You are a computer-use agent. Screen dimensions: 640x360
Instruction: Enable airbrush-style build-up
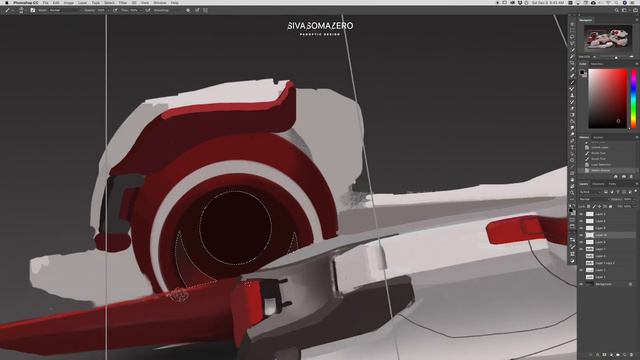147,10
